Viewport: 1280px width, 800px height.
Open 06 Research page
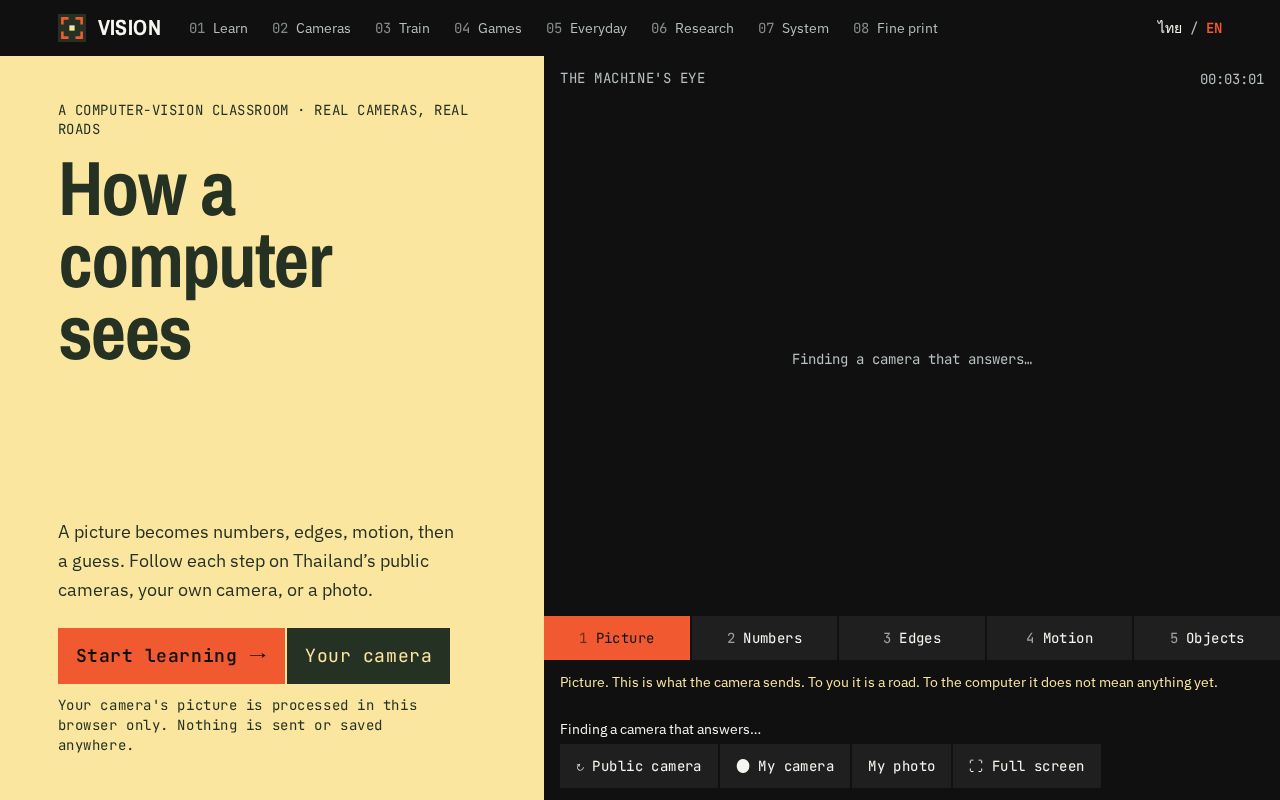692,28
